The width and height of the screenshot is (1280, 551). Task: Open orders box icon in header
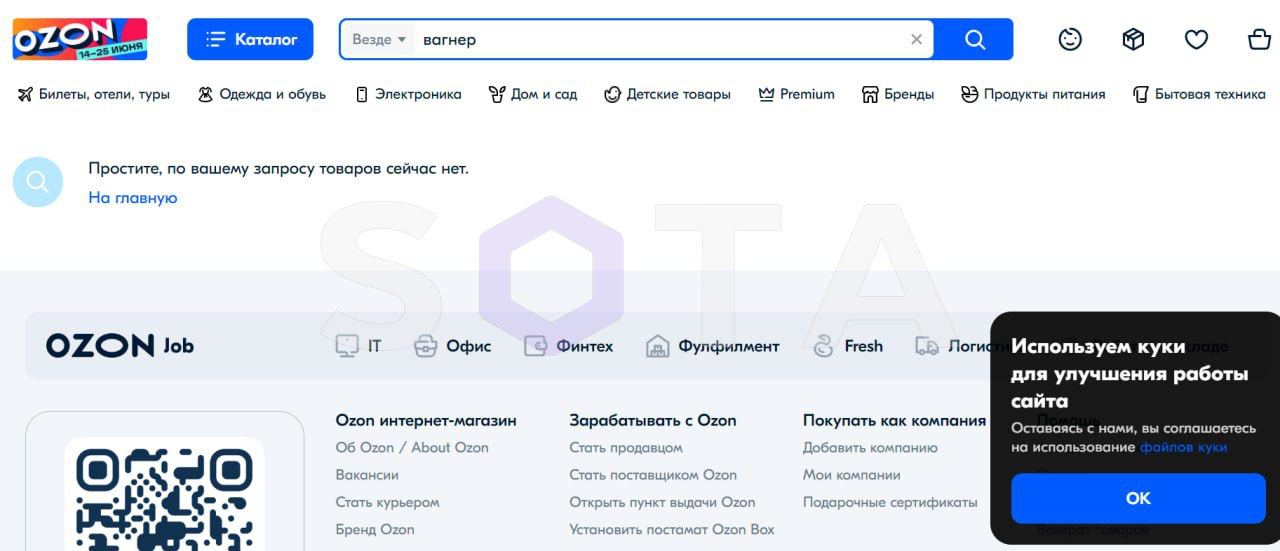coord(1133,40)
